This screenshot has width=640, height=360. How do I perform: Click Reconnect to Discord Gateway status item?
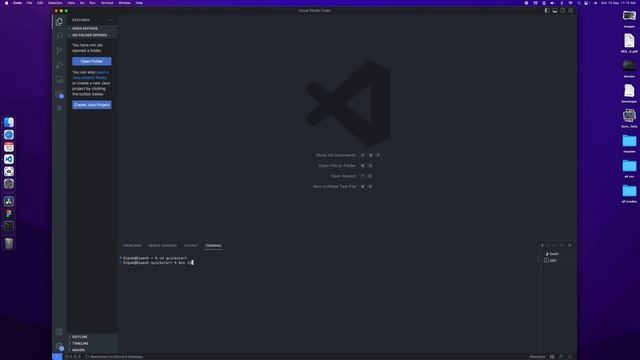114,357
